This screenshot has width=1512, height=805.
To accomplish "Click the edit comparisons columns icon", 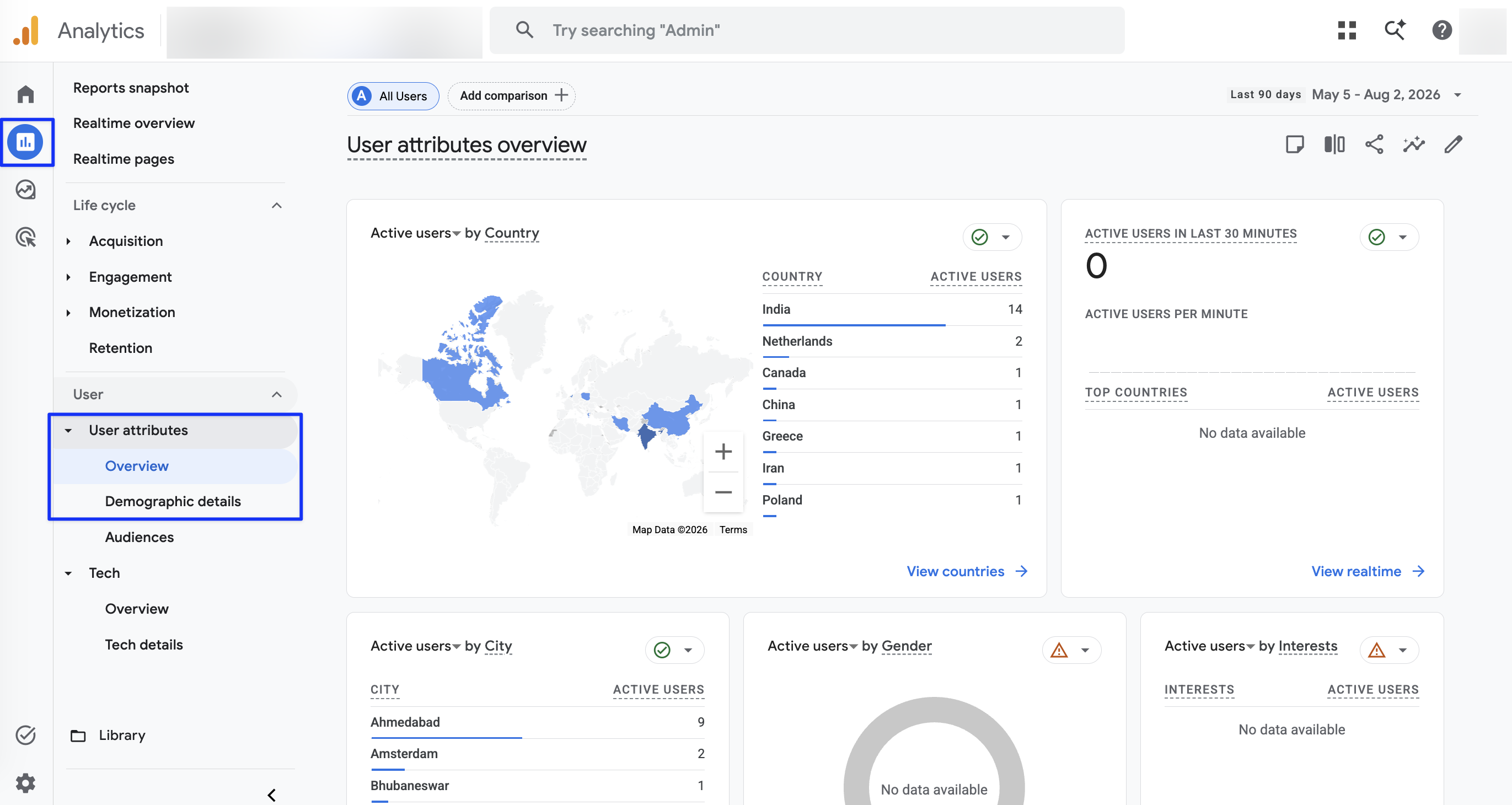I will (x=1334, y=144).
